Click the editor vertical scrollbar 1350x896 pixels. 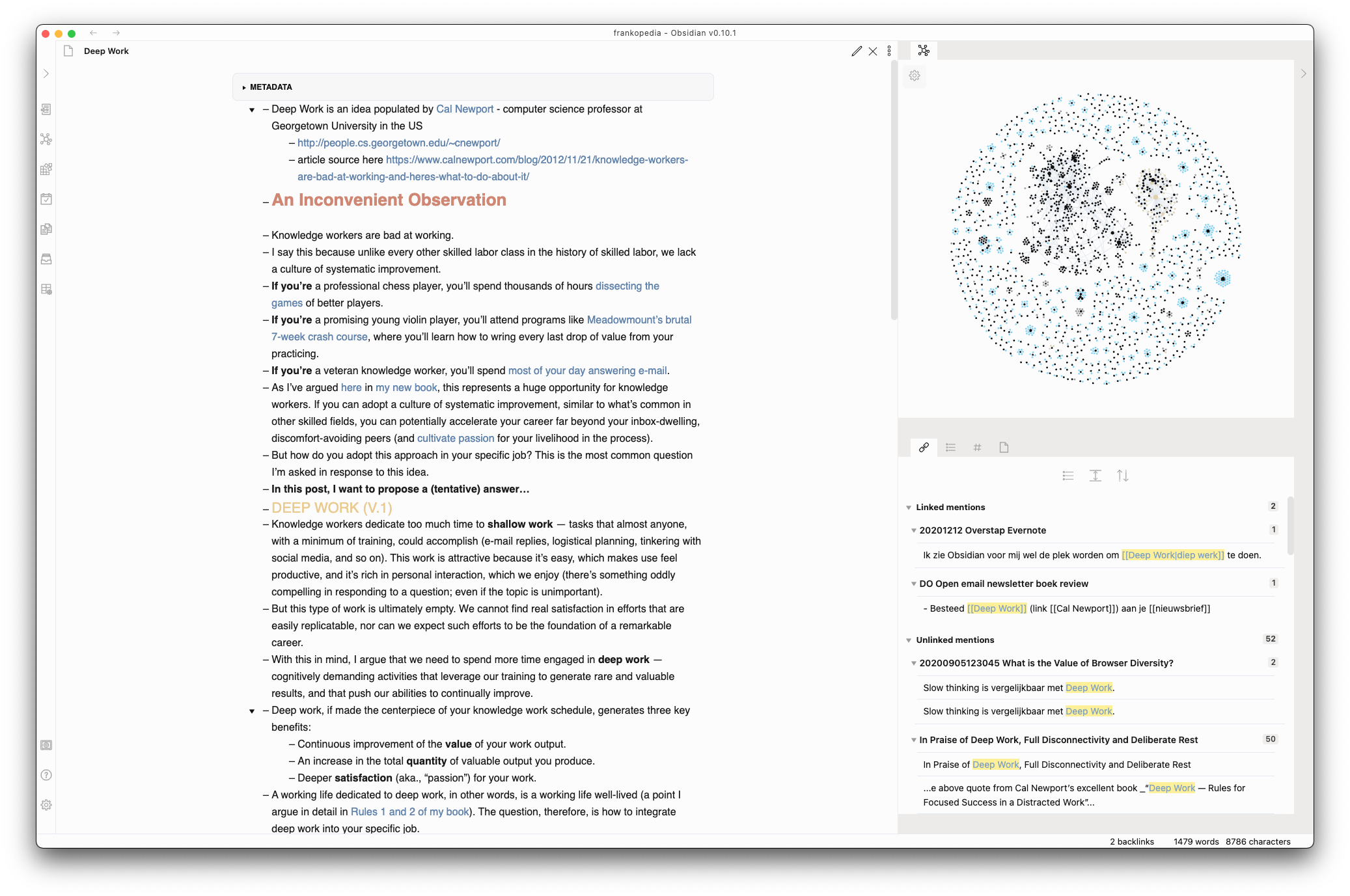click(x=894, y=189)
